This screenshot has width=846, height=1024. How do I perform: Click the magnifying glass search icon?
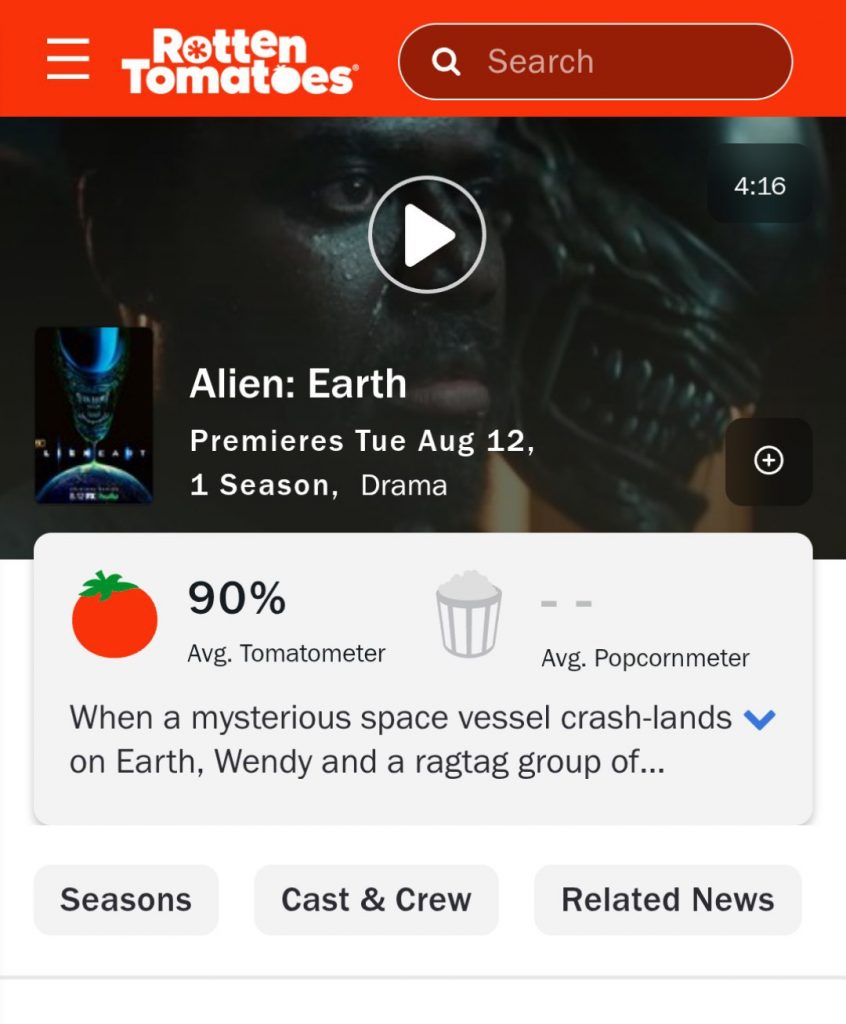[x=446, y=62]
